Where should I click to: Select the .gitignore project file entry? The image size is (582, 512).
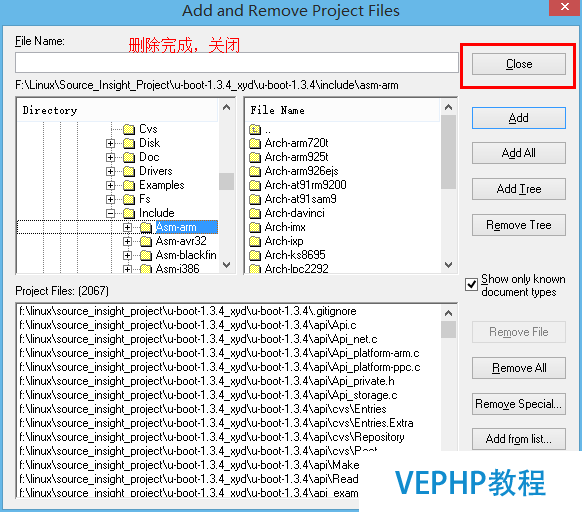pyautogui.click(x=188, y=311)
